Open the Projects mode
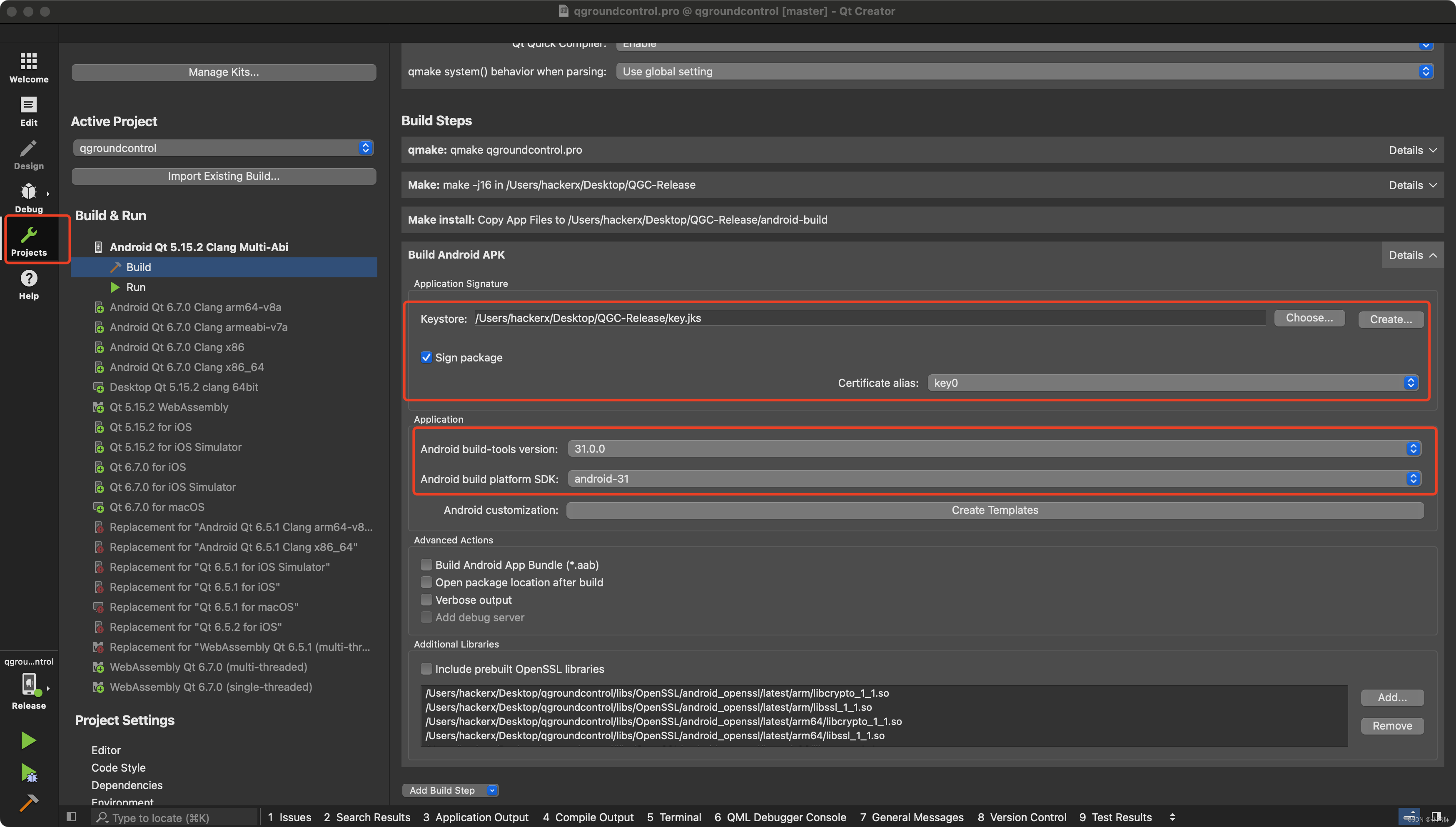The image size is (1456, 827). click(x=28, y=241)
